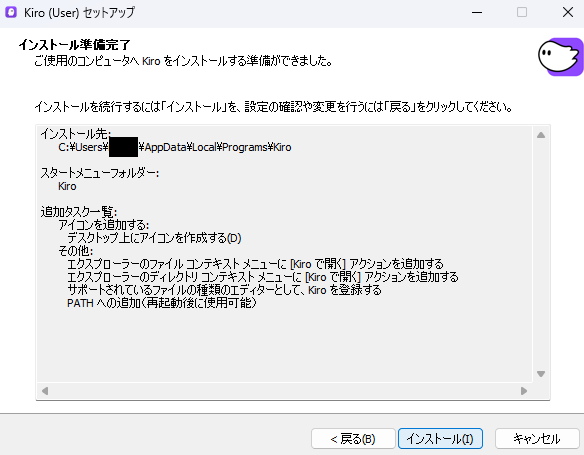Screen dimensions: 584x455
Task: Click the Kiro ghost logo
Action: click(x=561, y=57)
